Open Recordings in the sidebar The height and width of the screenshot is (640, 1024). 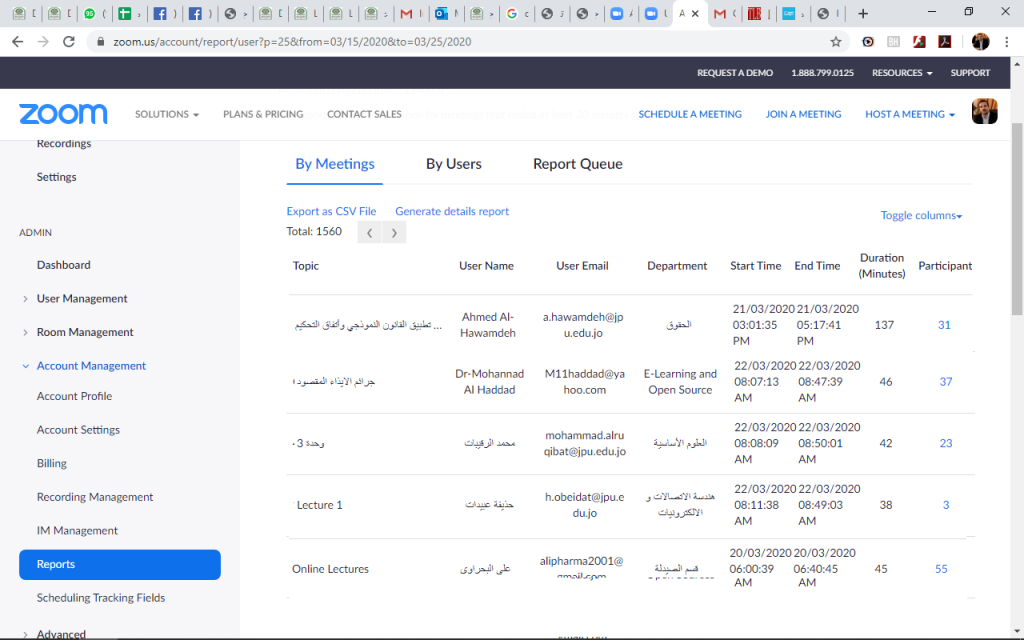[64, 144]
